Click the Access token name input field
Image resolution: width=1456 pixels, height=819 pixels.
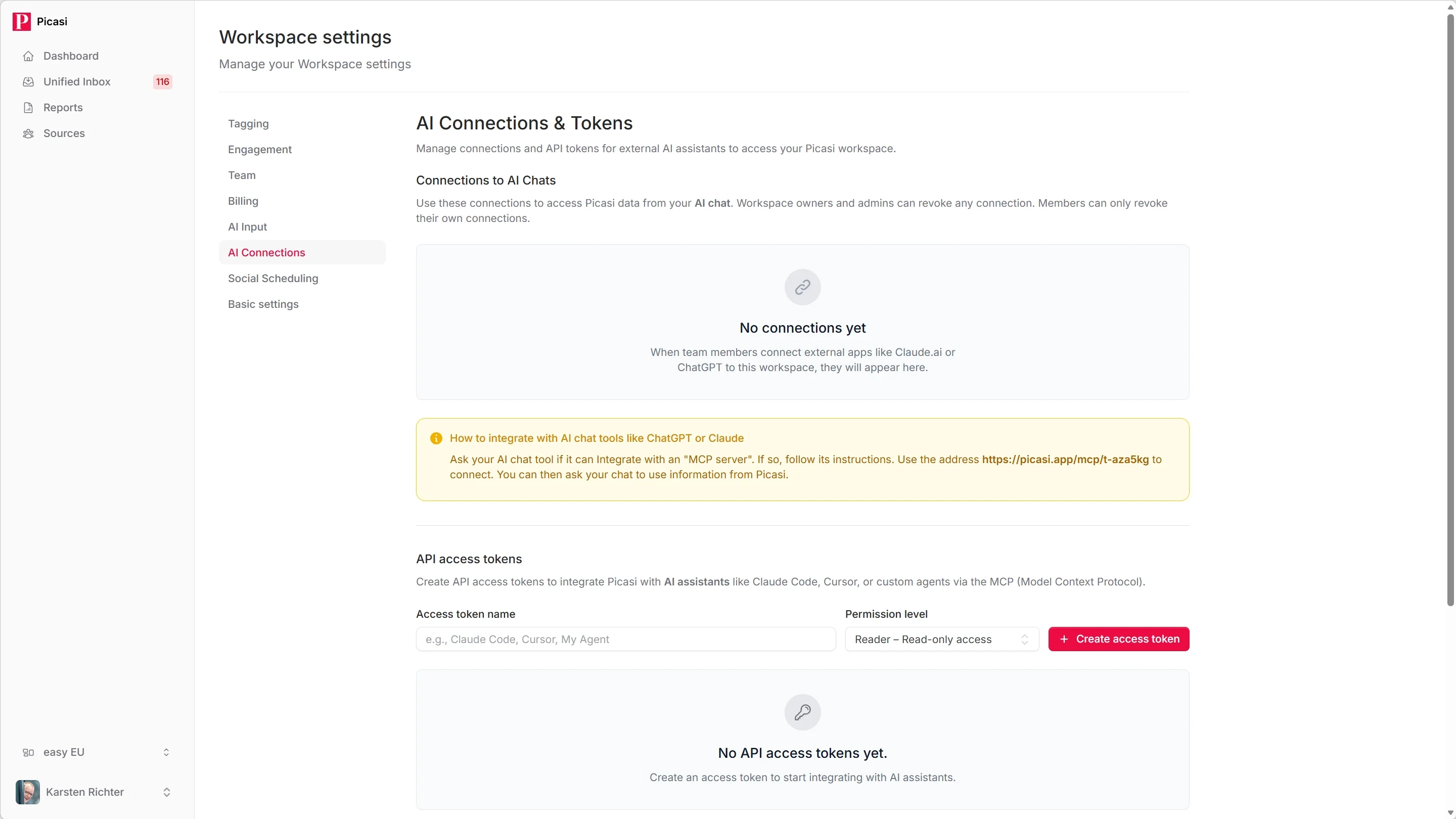tap(626, 639)
